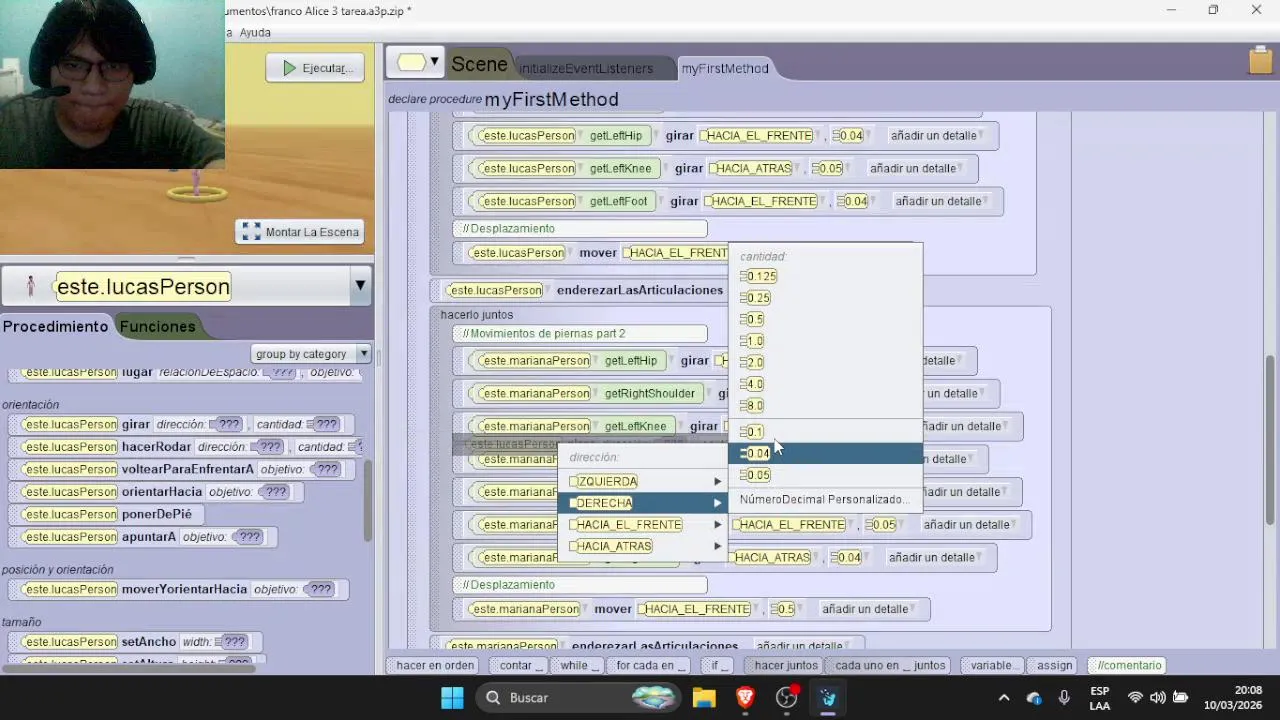Insert hacer juntos block
This screenshot has height=720, width=1280.
click(x=786, y=665)
